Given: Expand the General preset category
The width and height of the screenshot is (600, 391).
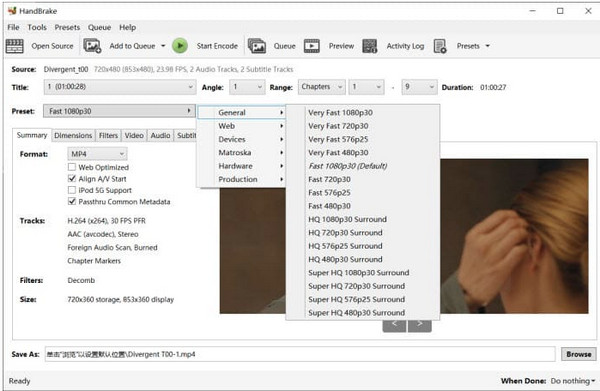Looking at the screenshot, I should [x=241, y=112].
